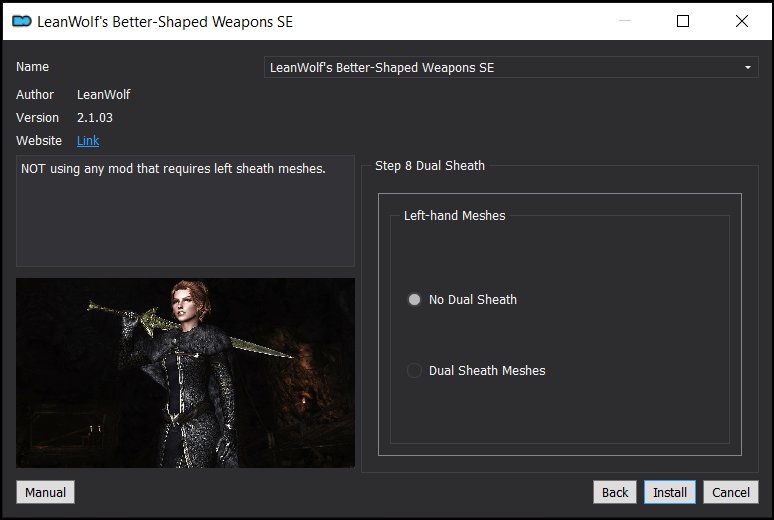Viewport: 774px width, 520px height.
Task: Go to previous step with Back button
Action: pos(615,492)
